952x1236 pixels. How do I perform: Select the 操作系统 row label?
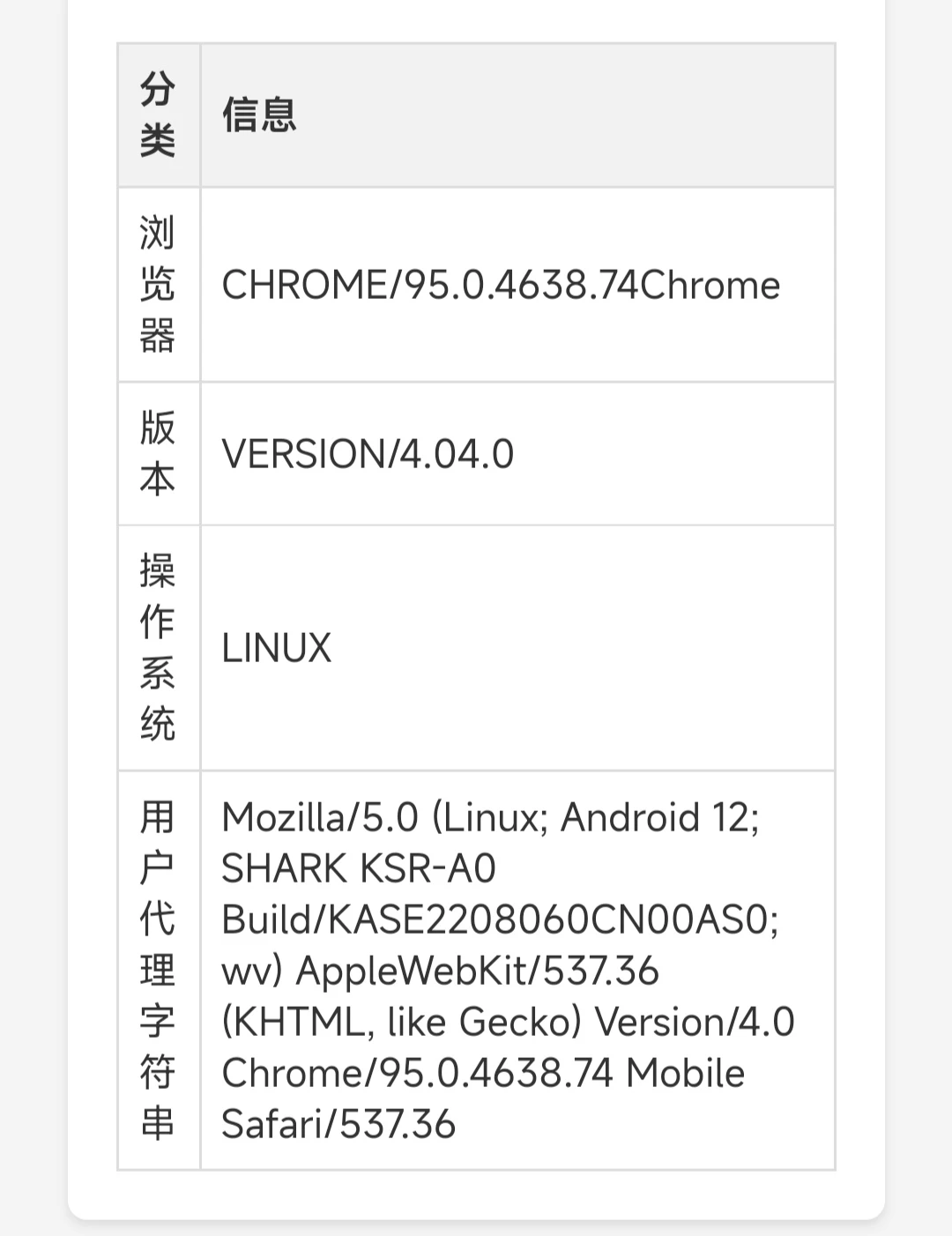[158, 647]
